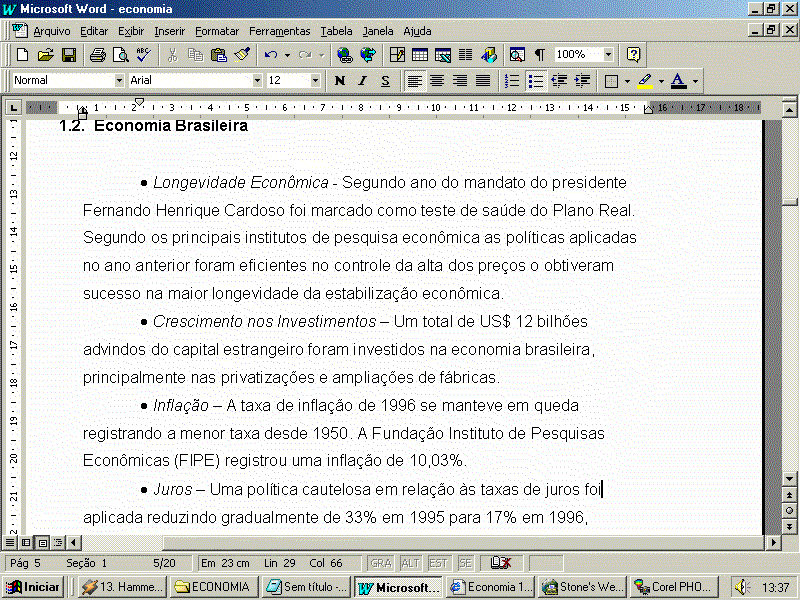Switch to Normal view button
Viewport: 800px width, 600px height.
[x=10, y=542]
